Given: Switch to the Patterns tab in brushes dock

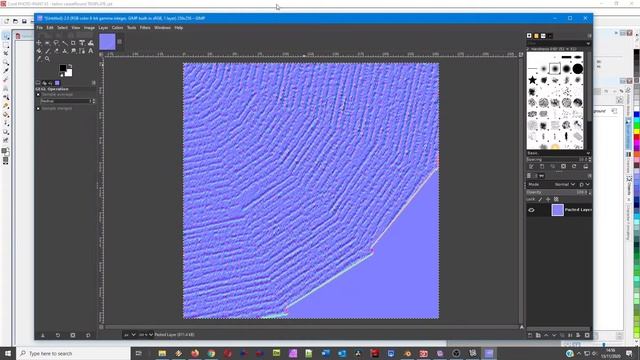Looking at the screenshot, I should [536, 36].
